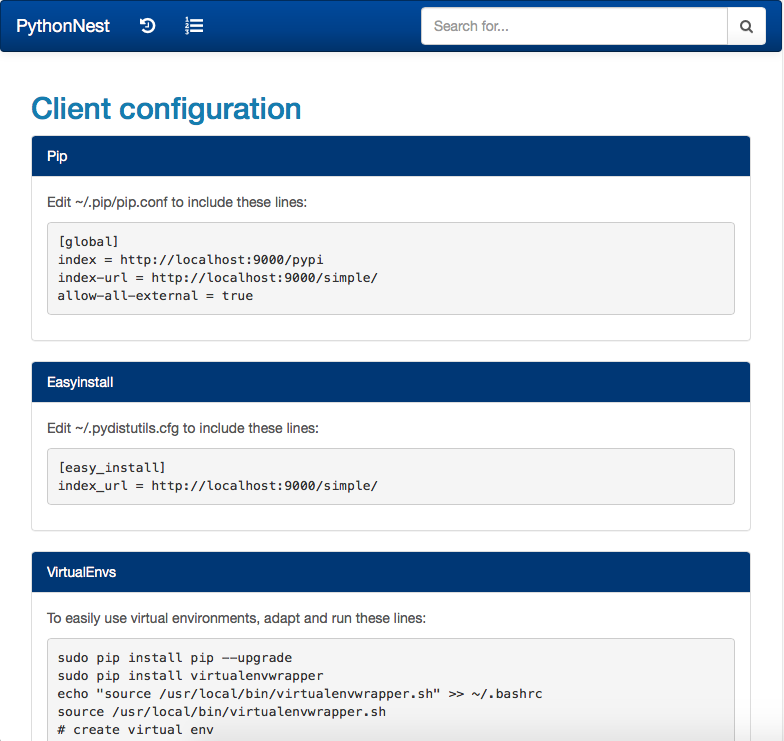The image size is (784, 741).
Task: Open the history clock-arrow icon in navbar
Action: point(148,26)
